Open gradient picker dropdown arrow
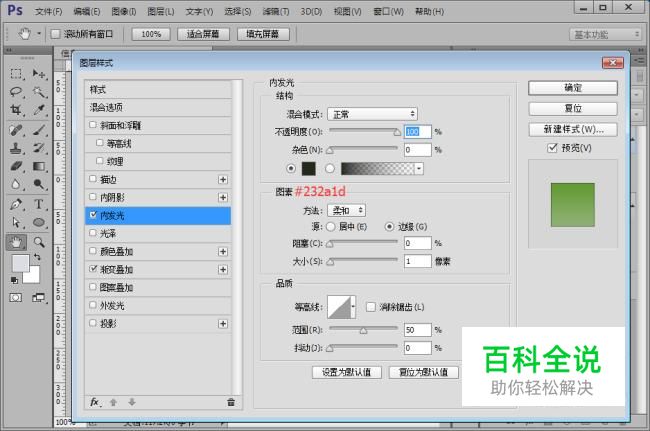The image size is (650, 431). tap(419, 169)
